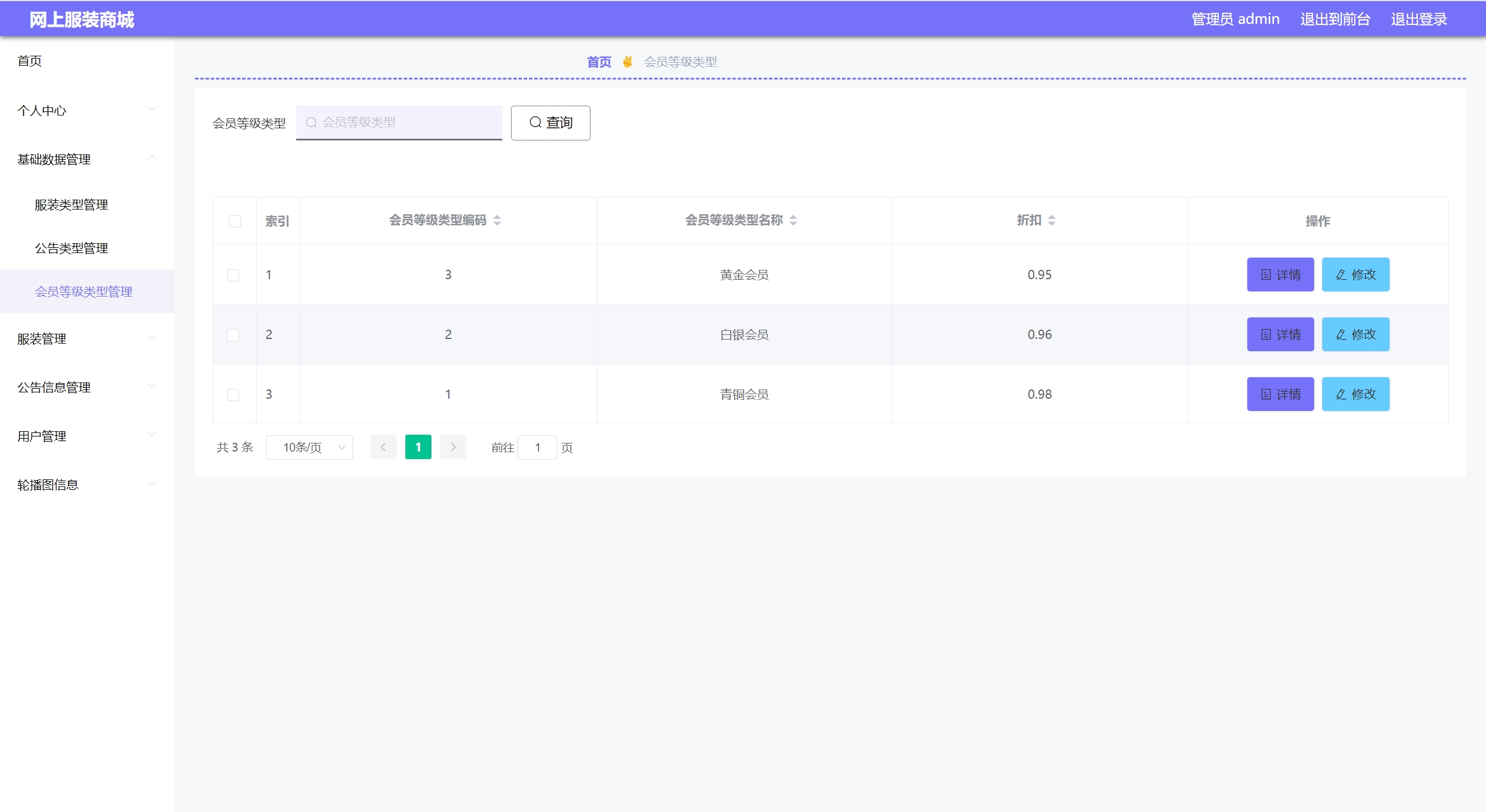This screenshot has width=1486, height=812.
Task: Open 服装类型管理 in sidebar
Action: (x=71, y=204)
